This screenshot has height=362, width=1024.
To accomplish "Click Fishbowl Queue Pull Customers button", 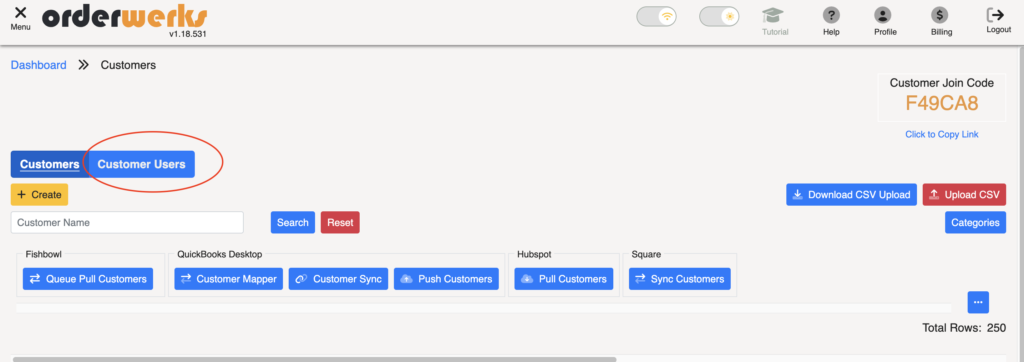I will tap(88, 279).
